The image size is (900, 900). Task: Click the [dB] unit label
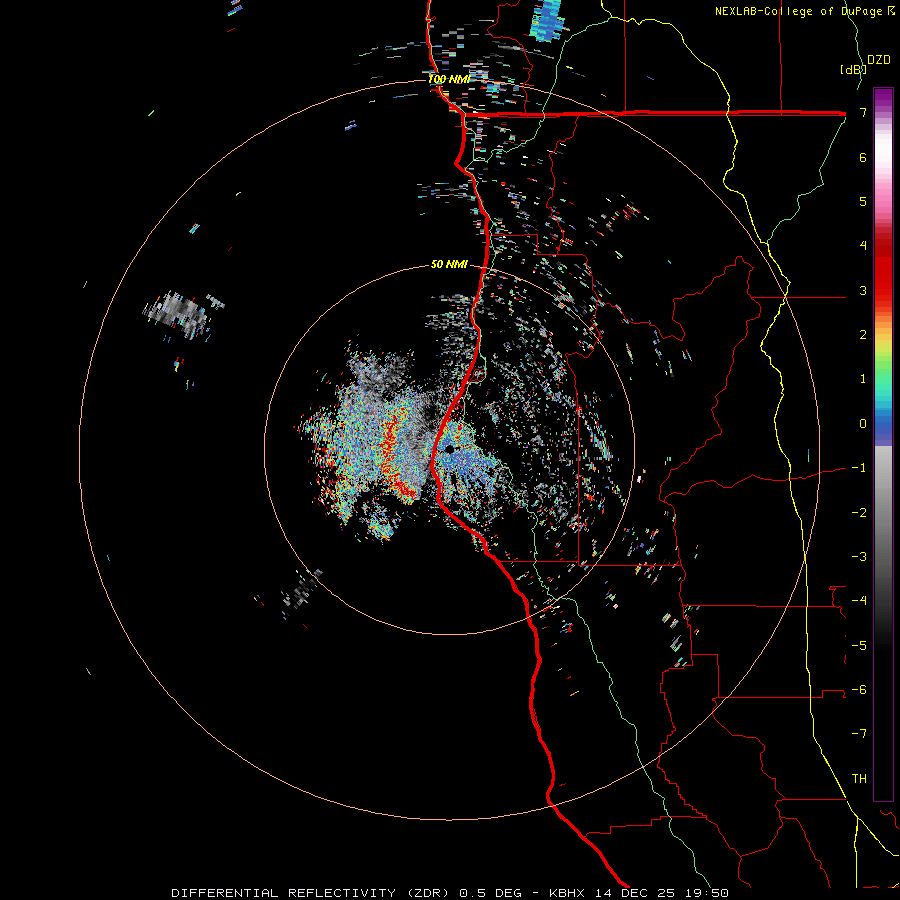pos(852,69)
